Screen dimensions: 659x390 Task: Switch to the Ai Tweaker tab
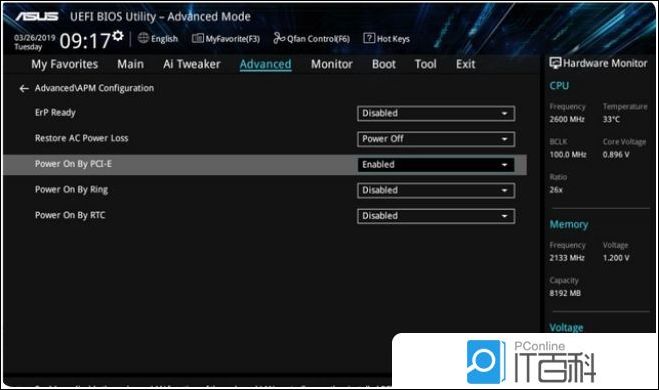tap(192, 64)
